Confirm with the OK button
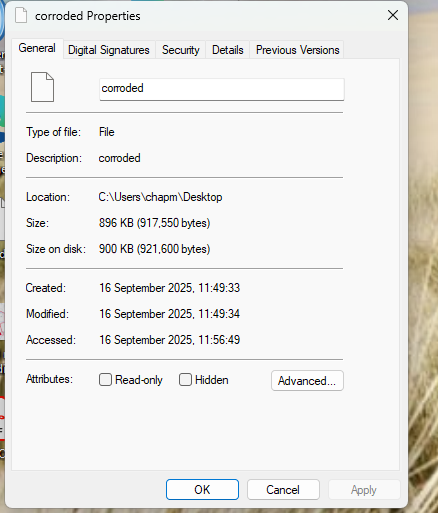This screenshot has height=513, width=438. [202, 490]
